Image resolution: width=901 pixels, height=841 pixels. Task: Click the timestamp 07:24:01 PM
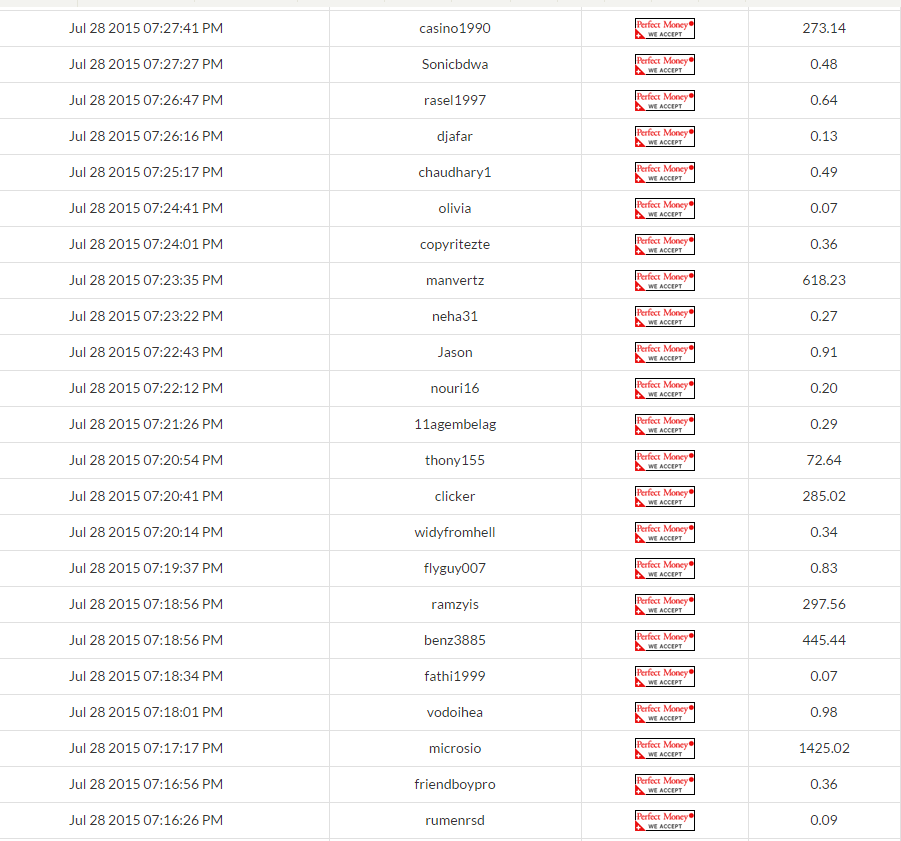(146, 244)
